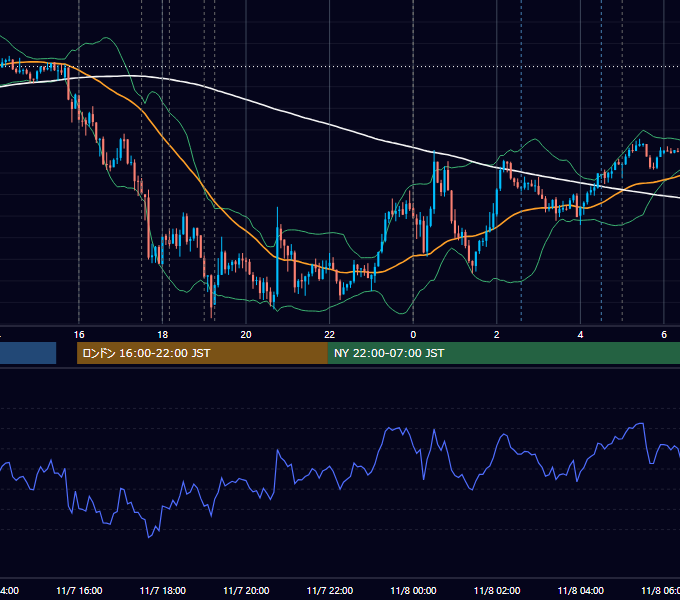This screenshot has width=680, height=600.
Task: Click the NY 22:00-07:00 JST session bar
Action: coord(503,353)
